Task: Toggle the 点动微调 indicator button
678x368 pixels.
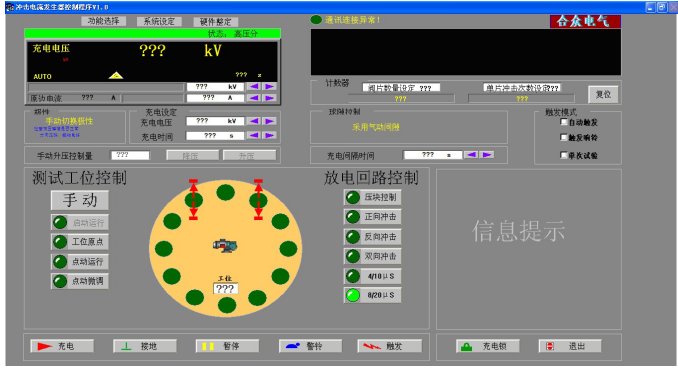Action: pyautogui.click(x=80, y=281)
